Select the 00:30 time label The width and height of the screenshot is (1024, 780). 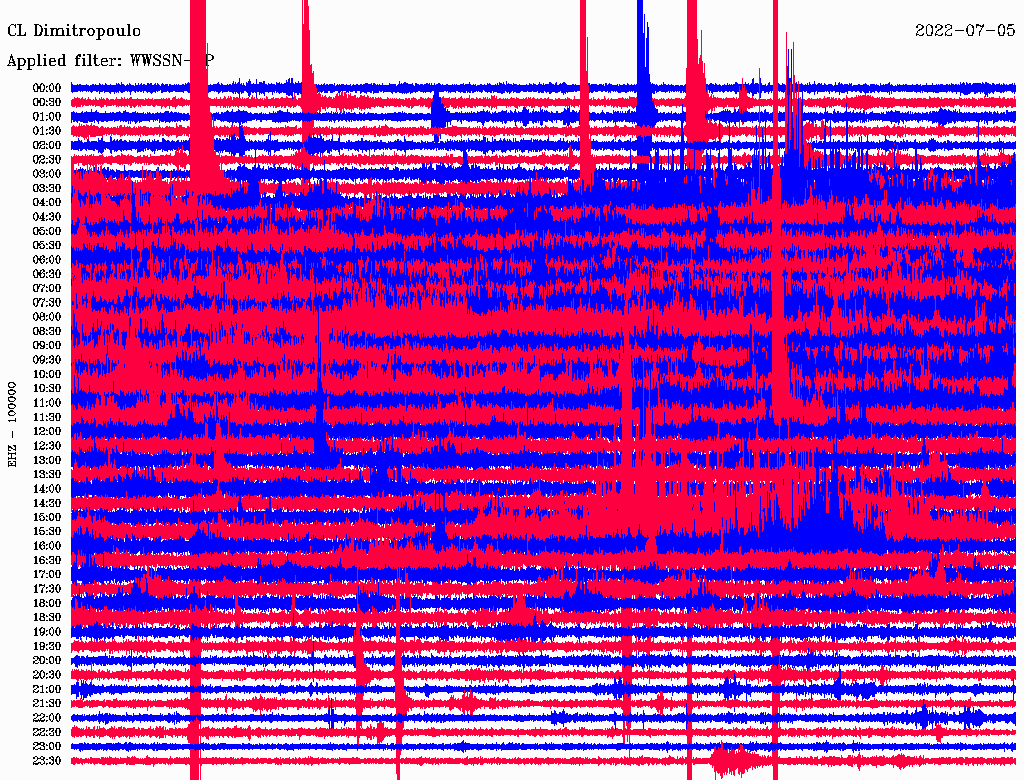(47, 102)
